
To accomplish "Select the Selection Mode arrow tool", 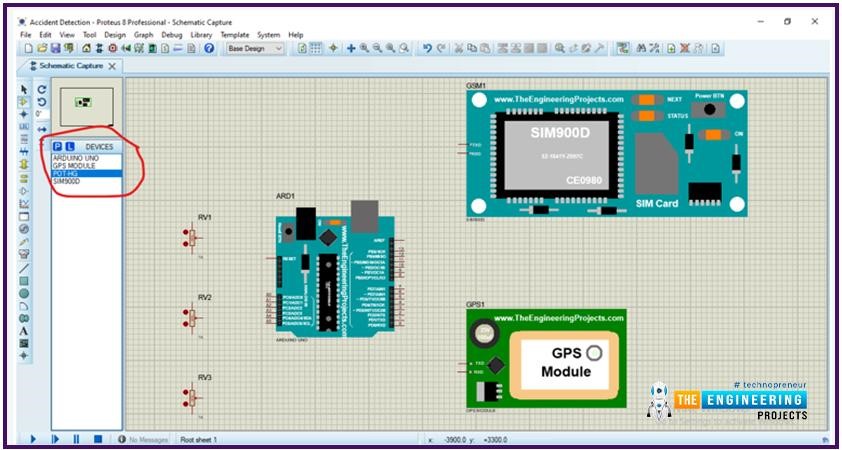I will click(x=24, y=89).
